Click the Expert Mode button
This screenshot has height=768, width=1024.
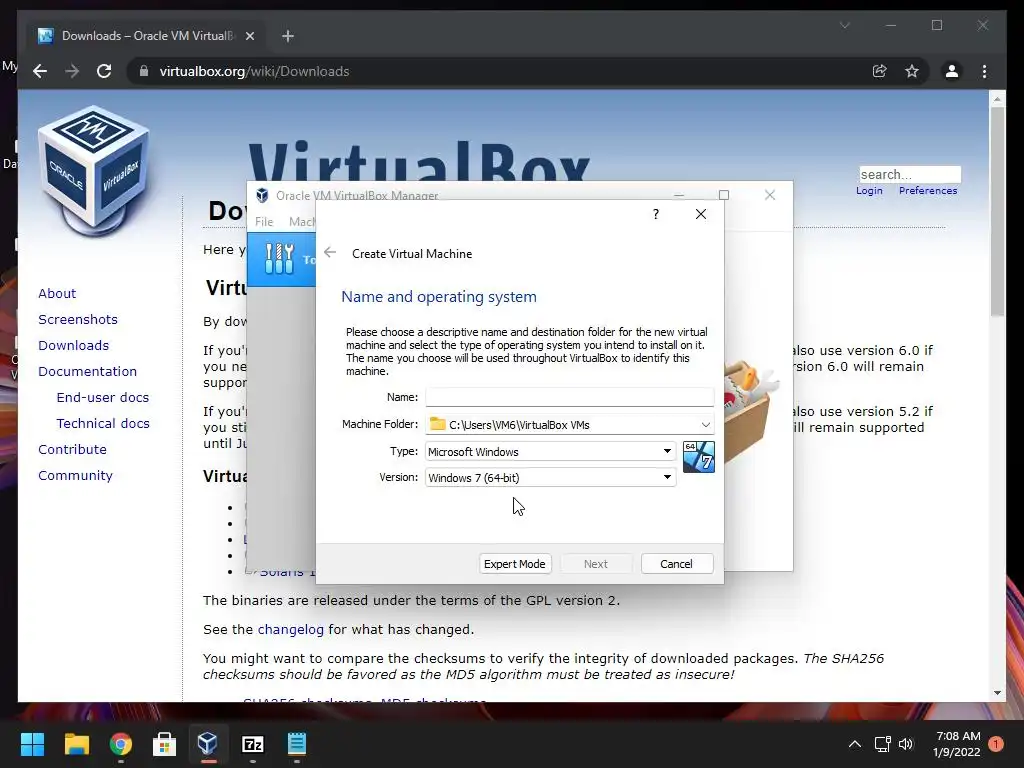click(515, 564)
